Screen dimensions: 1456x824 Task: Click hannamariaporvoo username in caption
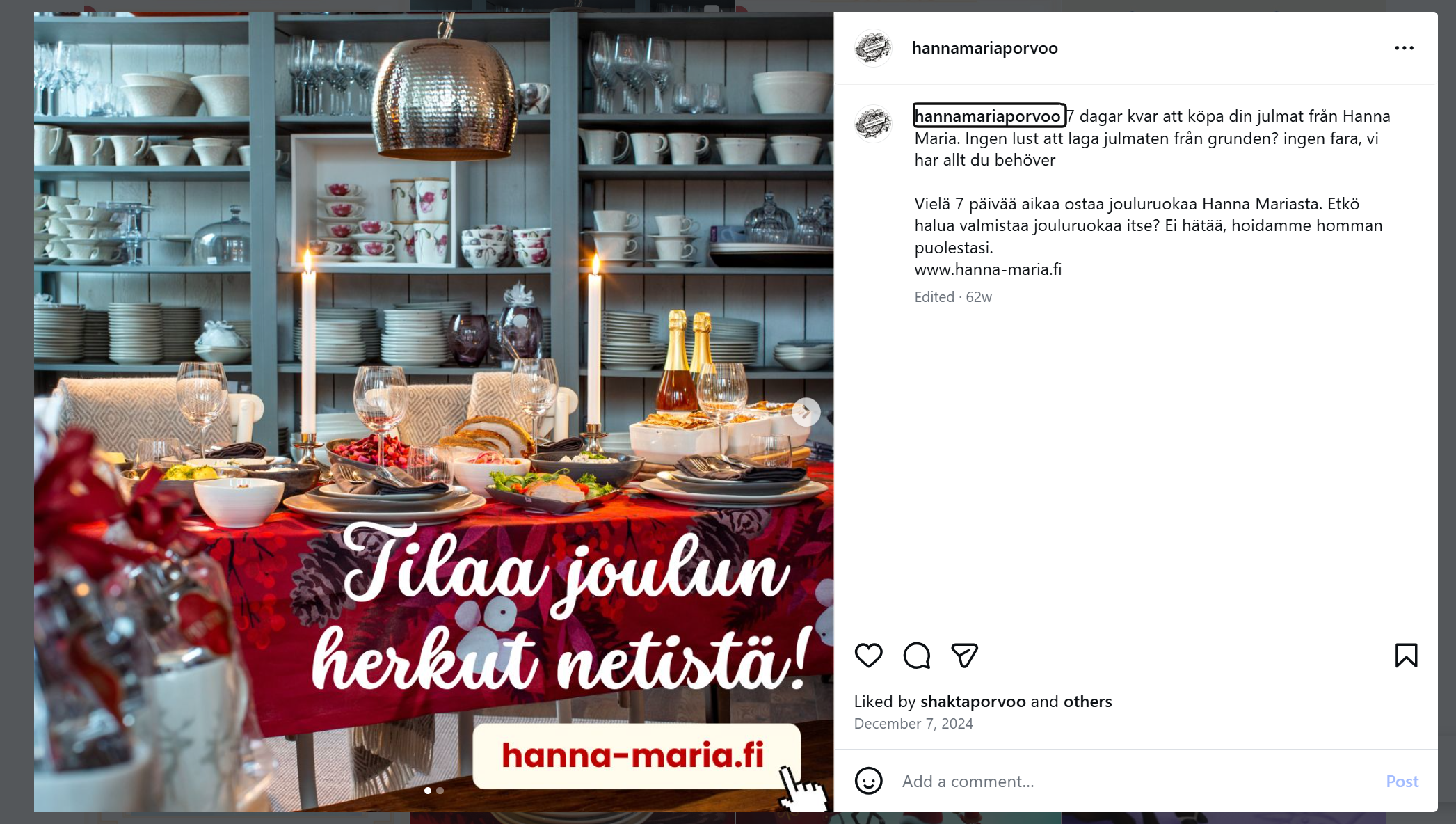989,116
